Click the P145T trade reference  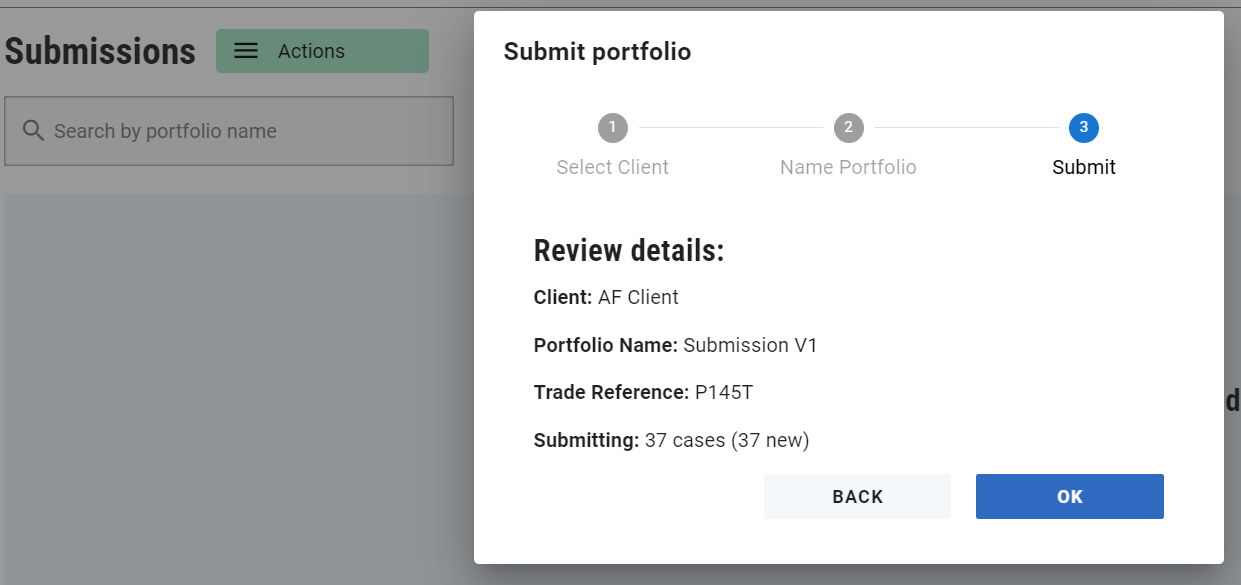click(x=724, y=392)
